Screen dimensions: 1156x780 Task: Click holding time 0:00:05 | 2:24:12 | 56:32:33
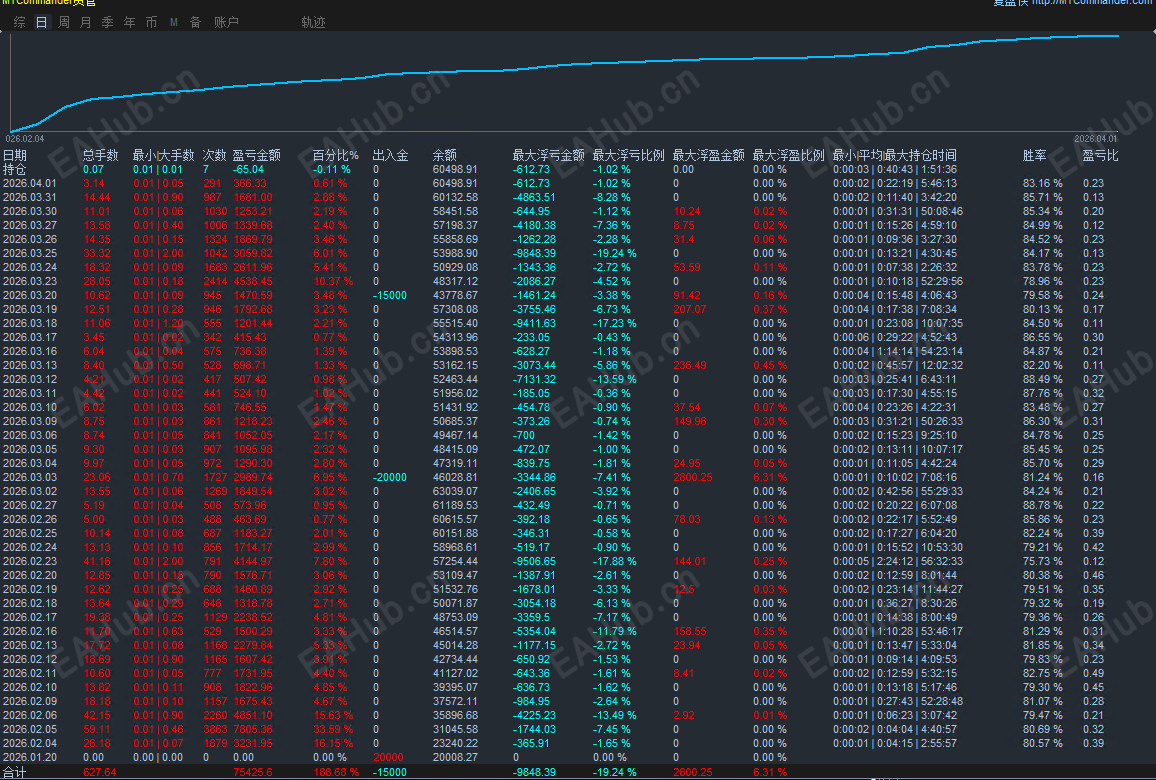point(898,561)
